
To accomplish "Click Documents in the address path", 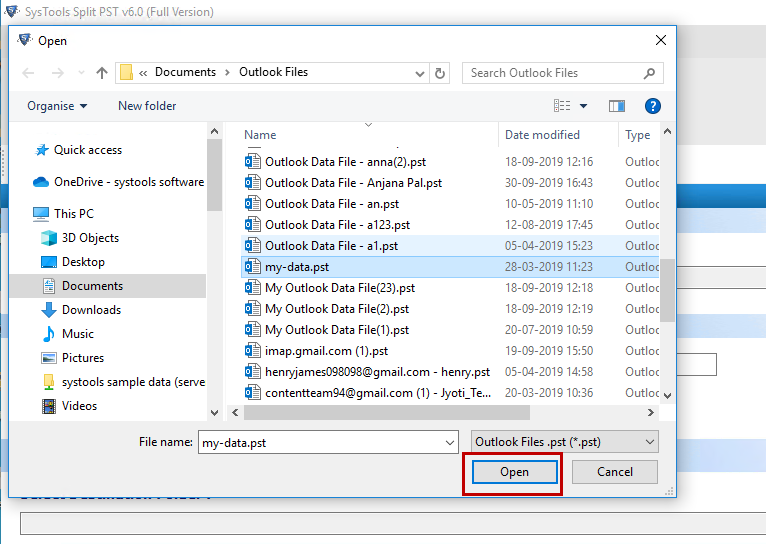I will pyautogui.click(x=185, y=72).
